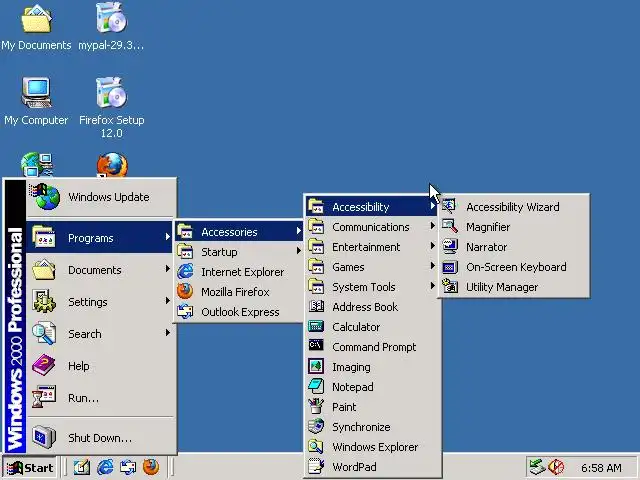Expand the Programs submenu arrow

click(x=167, y=236)
